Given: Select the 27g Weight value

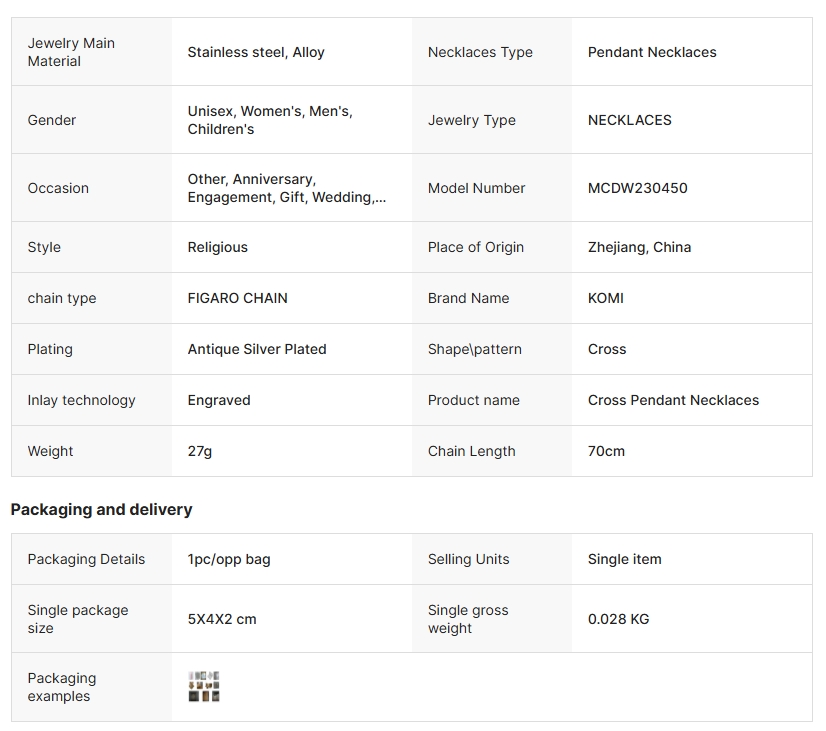Looking at the screenshot, I should click(200, 451).
